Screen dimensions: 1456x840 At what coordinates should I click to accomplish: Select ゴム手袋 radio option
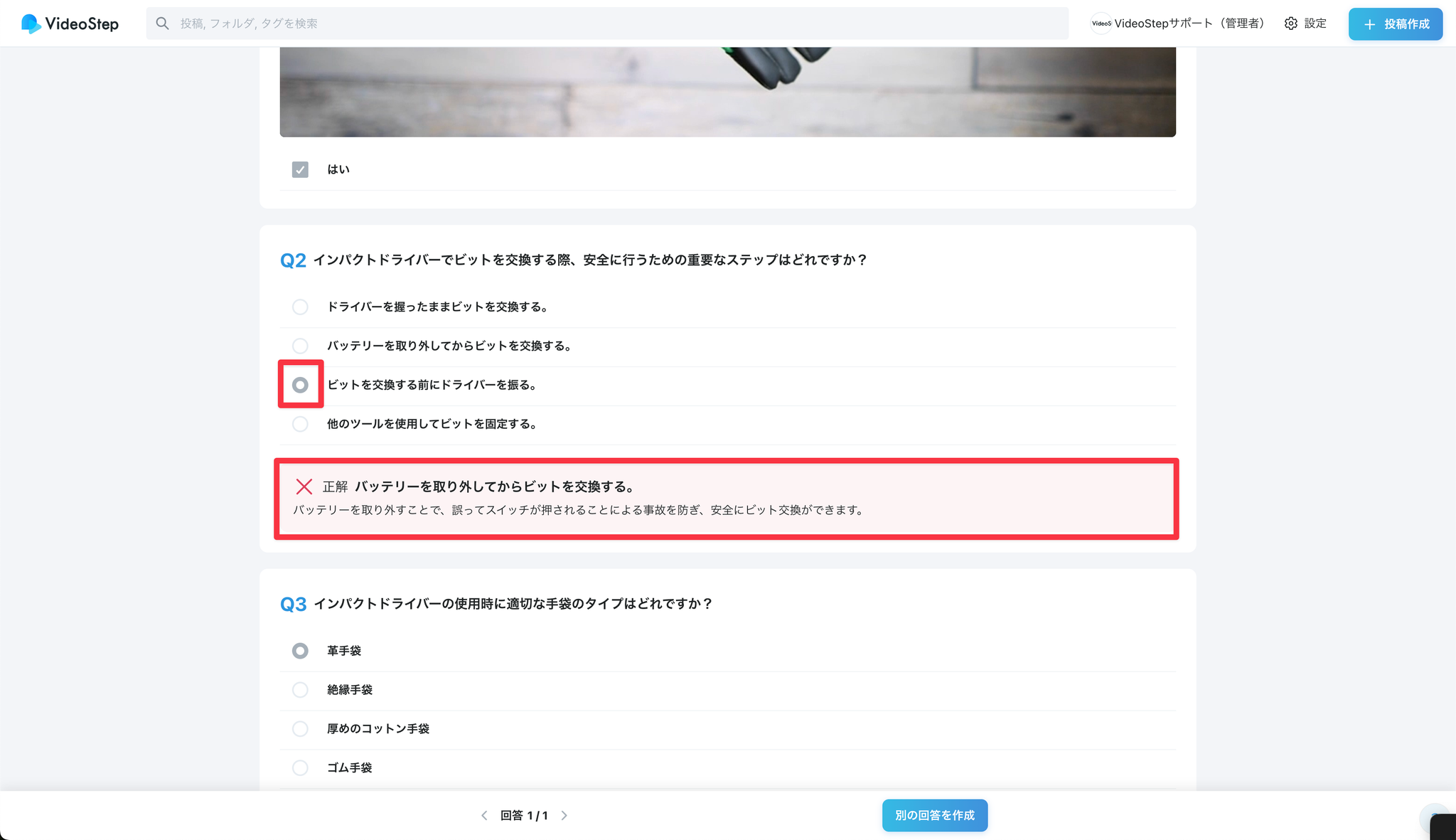click(300, 768)
